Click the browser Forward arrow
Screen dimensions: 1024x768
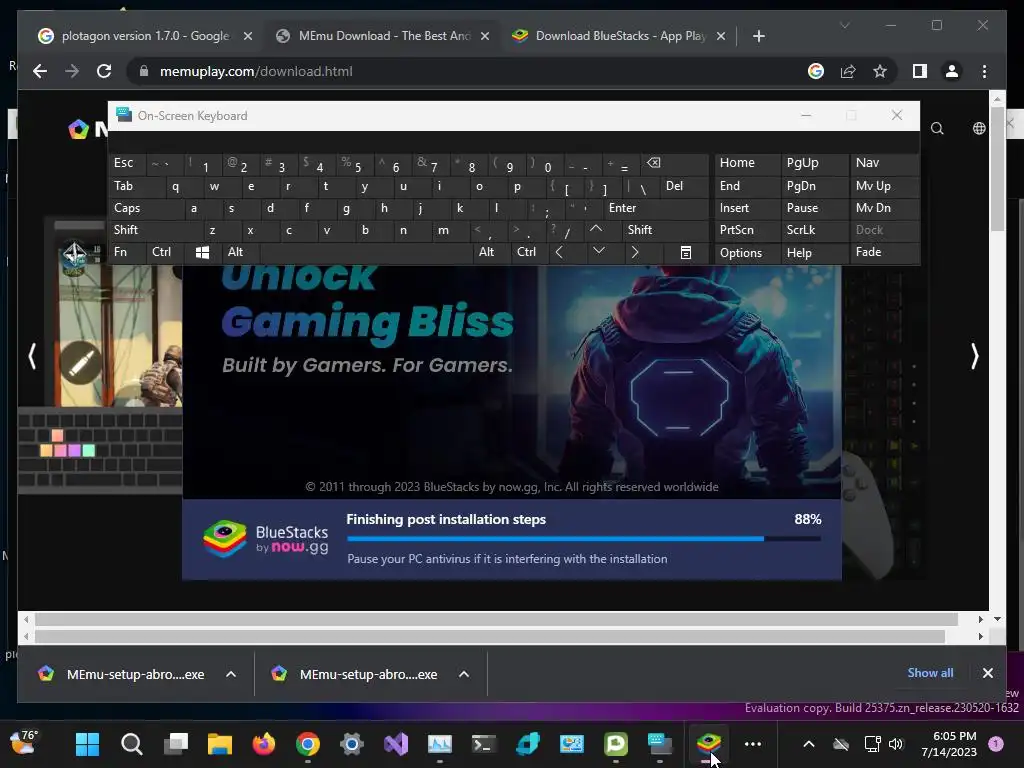coord(72,71)
